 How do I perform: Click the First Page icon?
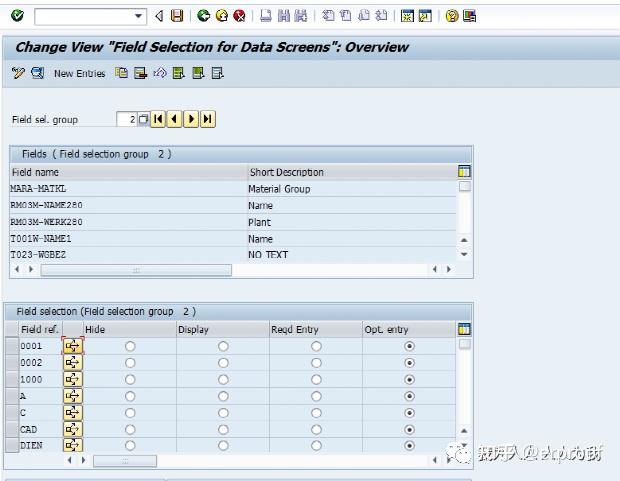click(328, 16)
